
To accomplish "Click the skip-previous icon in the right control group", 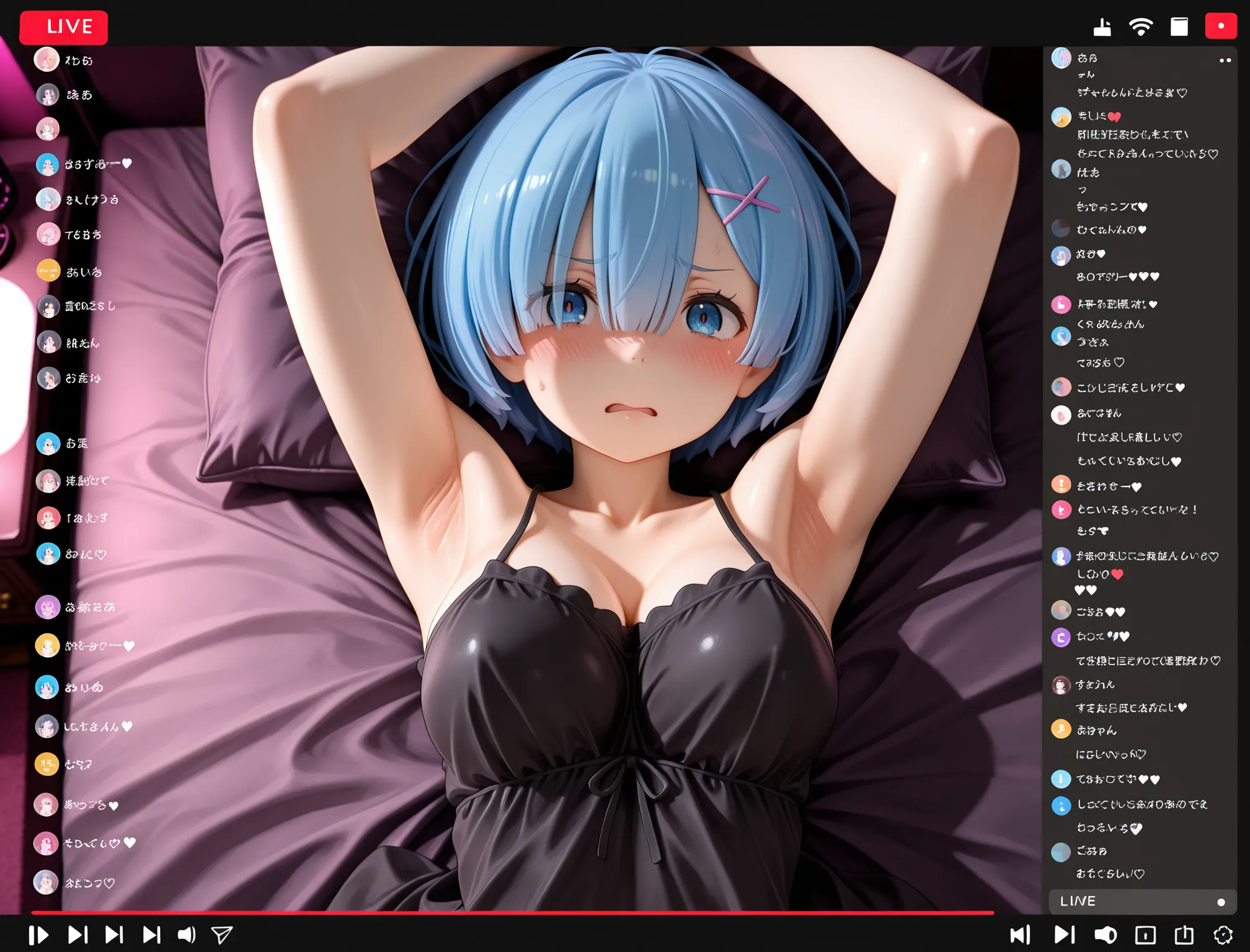I will pyautogui.click(x=1020, y=935).
